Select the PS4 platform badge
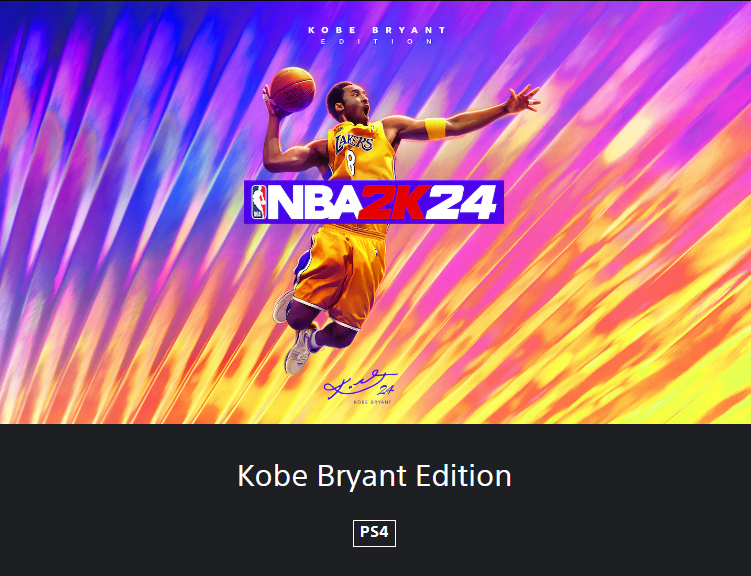The width and height of the screenshot is (751, 576). 374,533
